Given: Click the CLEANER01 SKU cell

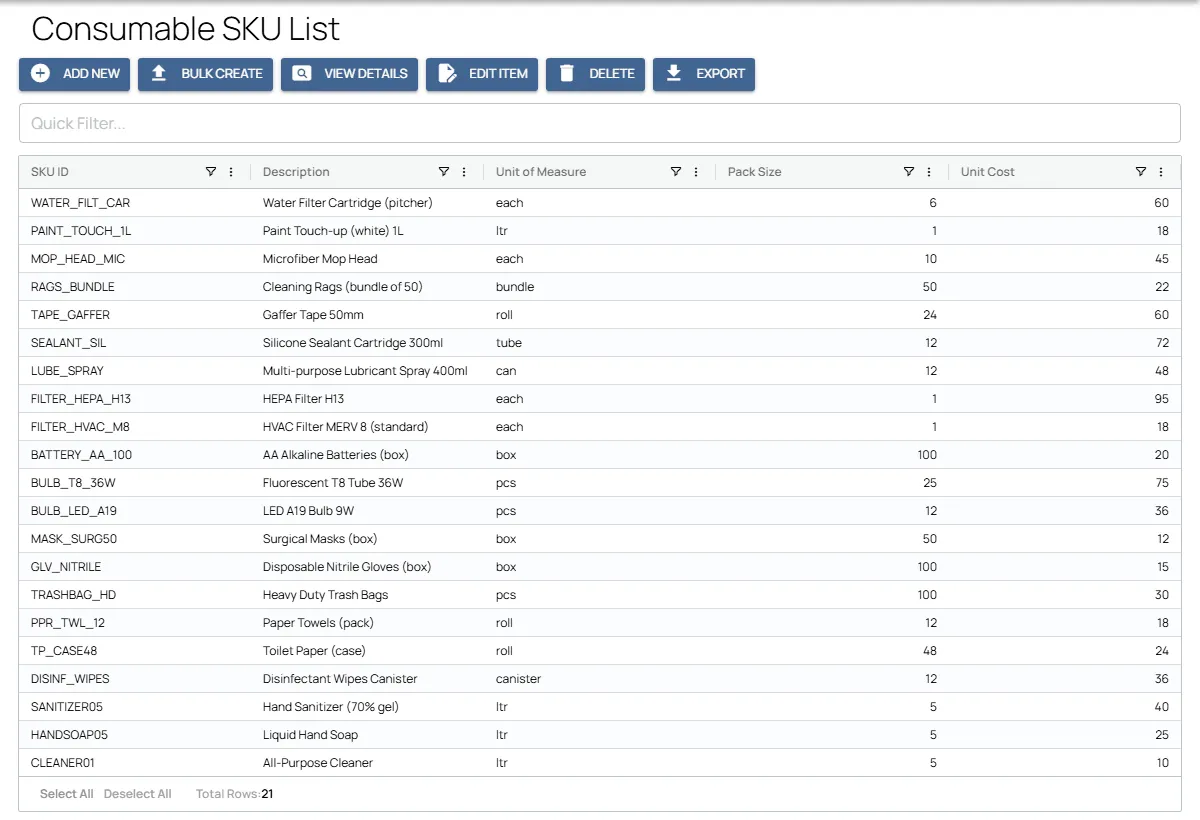Looking at the screenshot, I should (135, 763).
